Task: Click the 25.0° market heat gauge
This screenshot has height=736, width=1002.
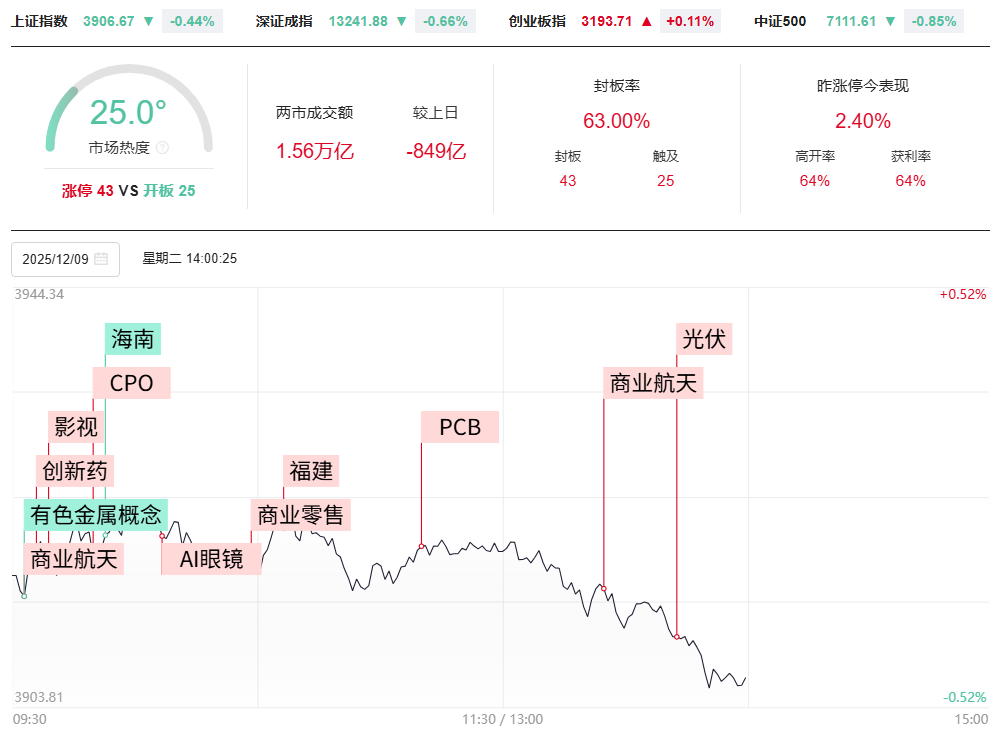Action: pyautogui.click(x=128, y=112)
